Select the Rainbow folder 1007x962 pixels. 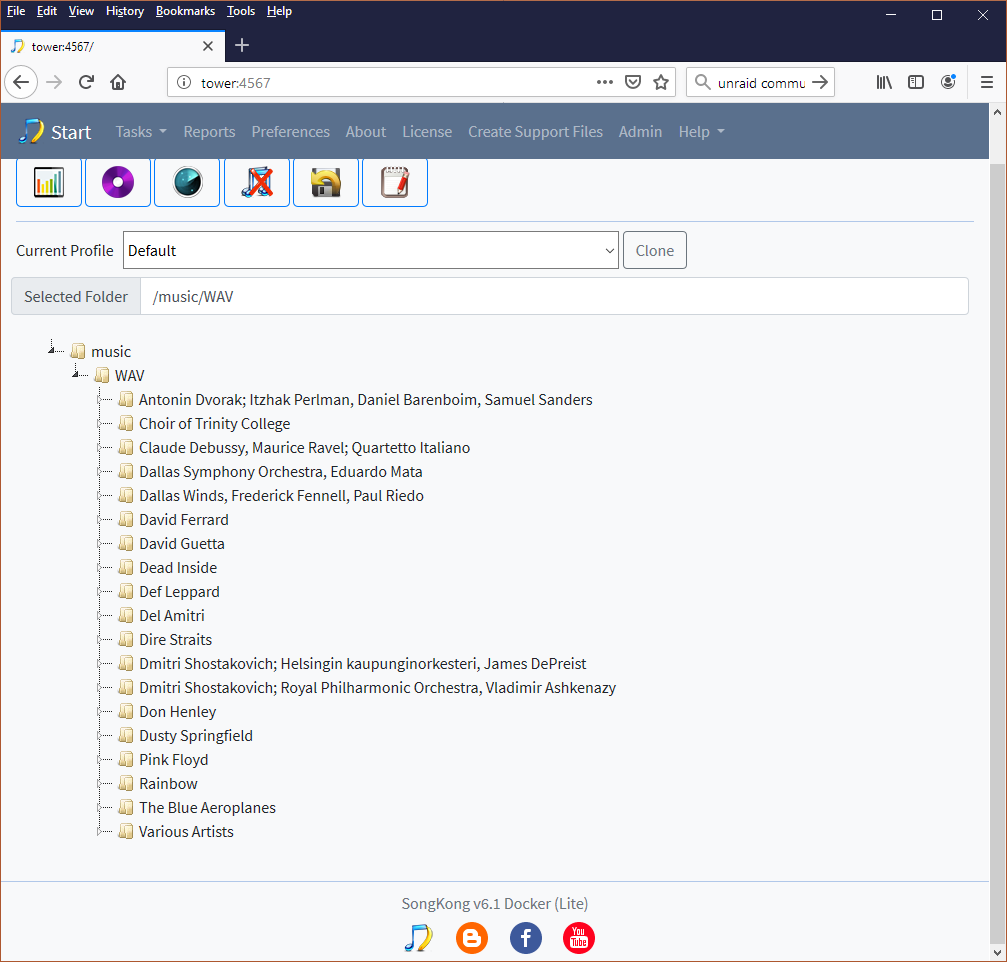168,783
